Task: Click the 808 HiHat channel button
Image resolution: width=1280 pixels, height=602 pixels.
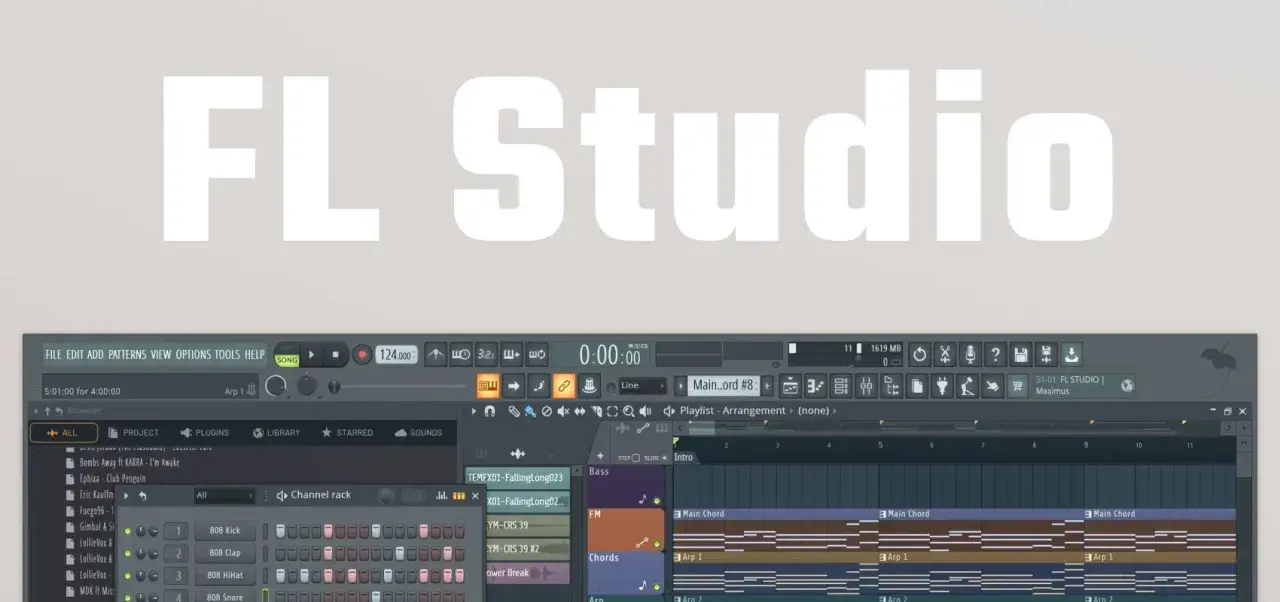Action: 225,575
